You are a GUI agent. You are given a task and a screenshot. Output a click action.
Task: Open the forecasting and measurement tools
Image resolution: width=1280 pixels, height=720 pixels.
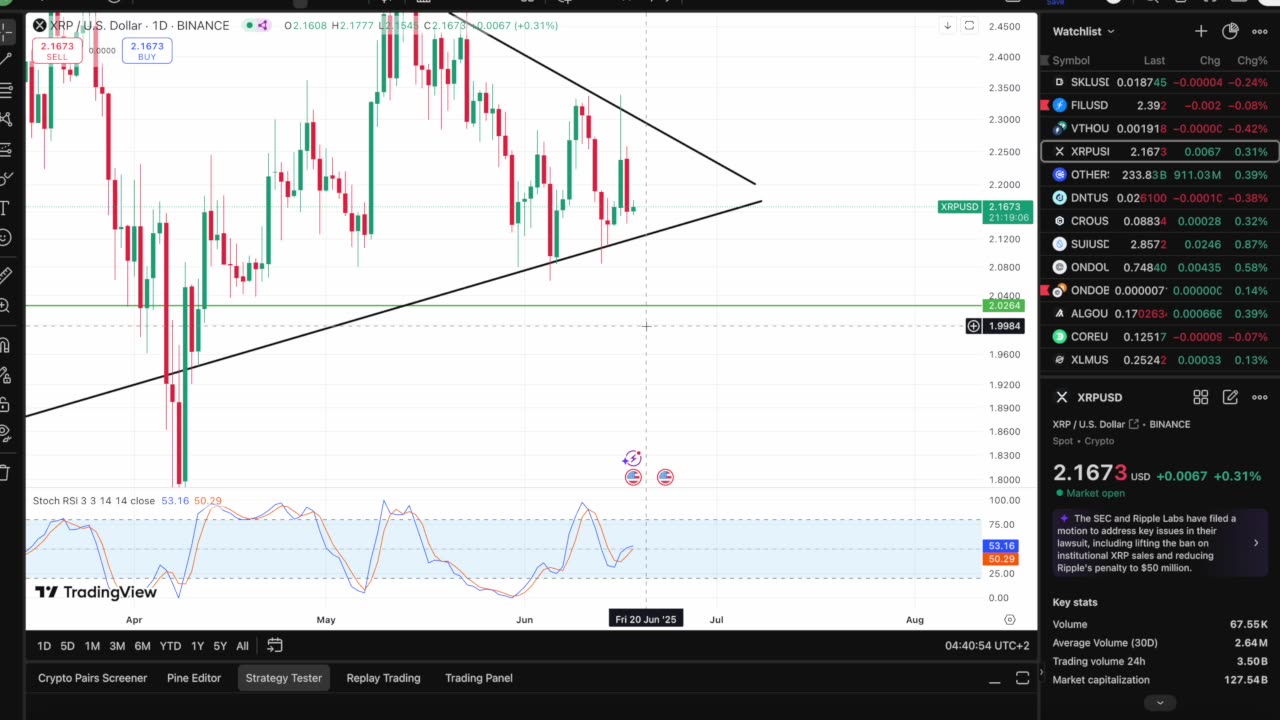(5, 149)
